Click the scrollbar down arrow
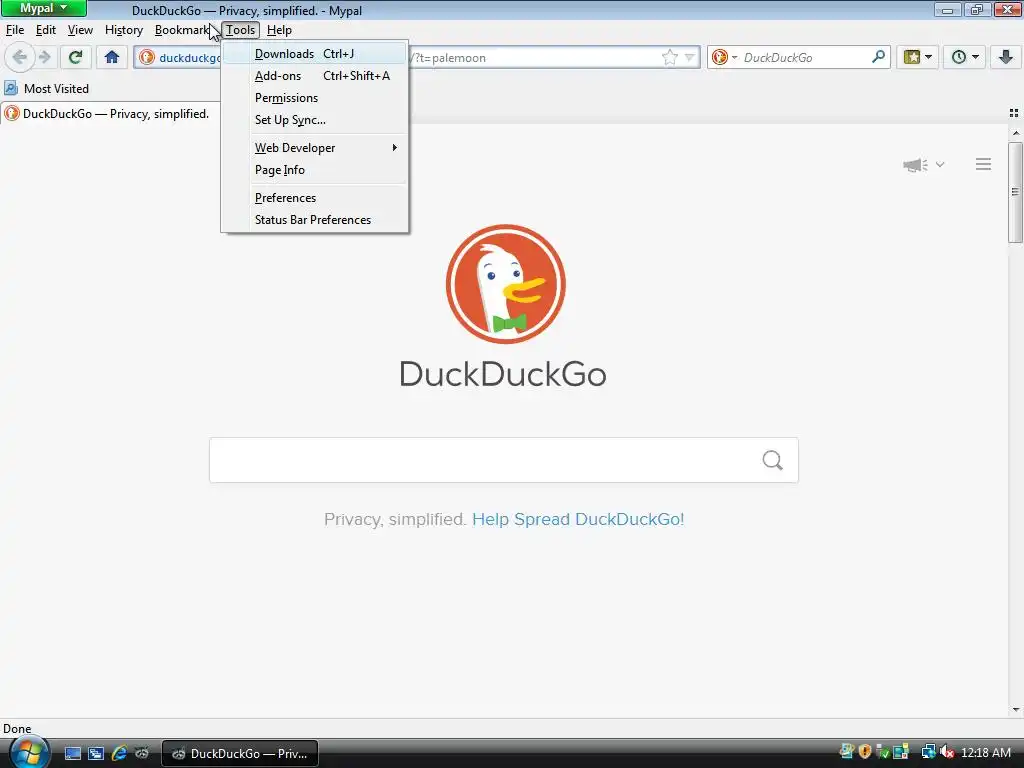1024x768 pixels. (1016, 709)
